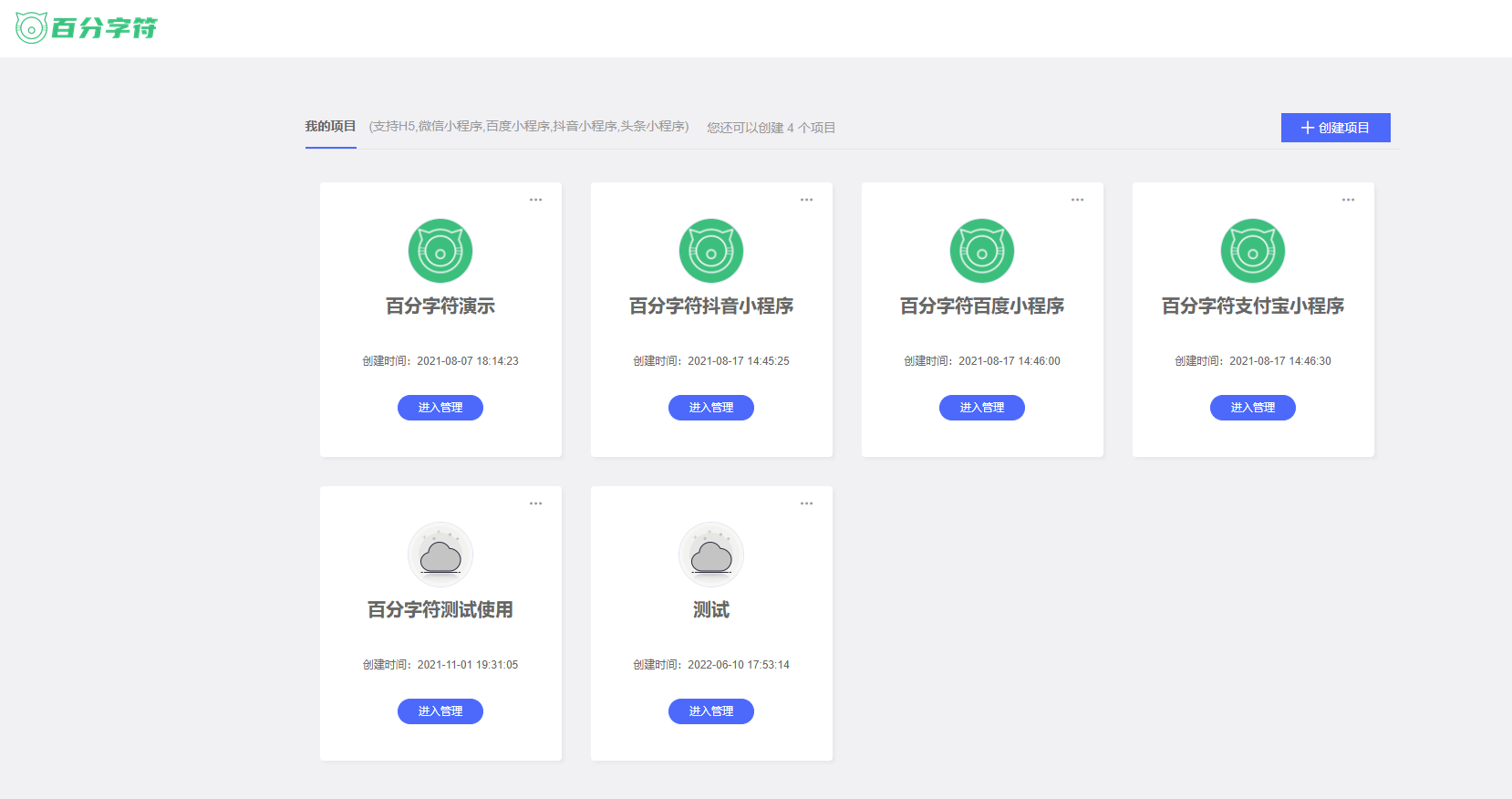The width and height of the screenshot is (1512, 799).
Task: Open the three-dot menu on 百分字符百度小程序 card
Action: [1077, 200]
